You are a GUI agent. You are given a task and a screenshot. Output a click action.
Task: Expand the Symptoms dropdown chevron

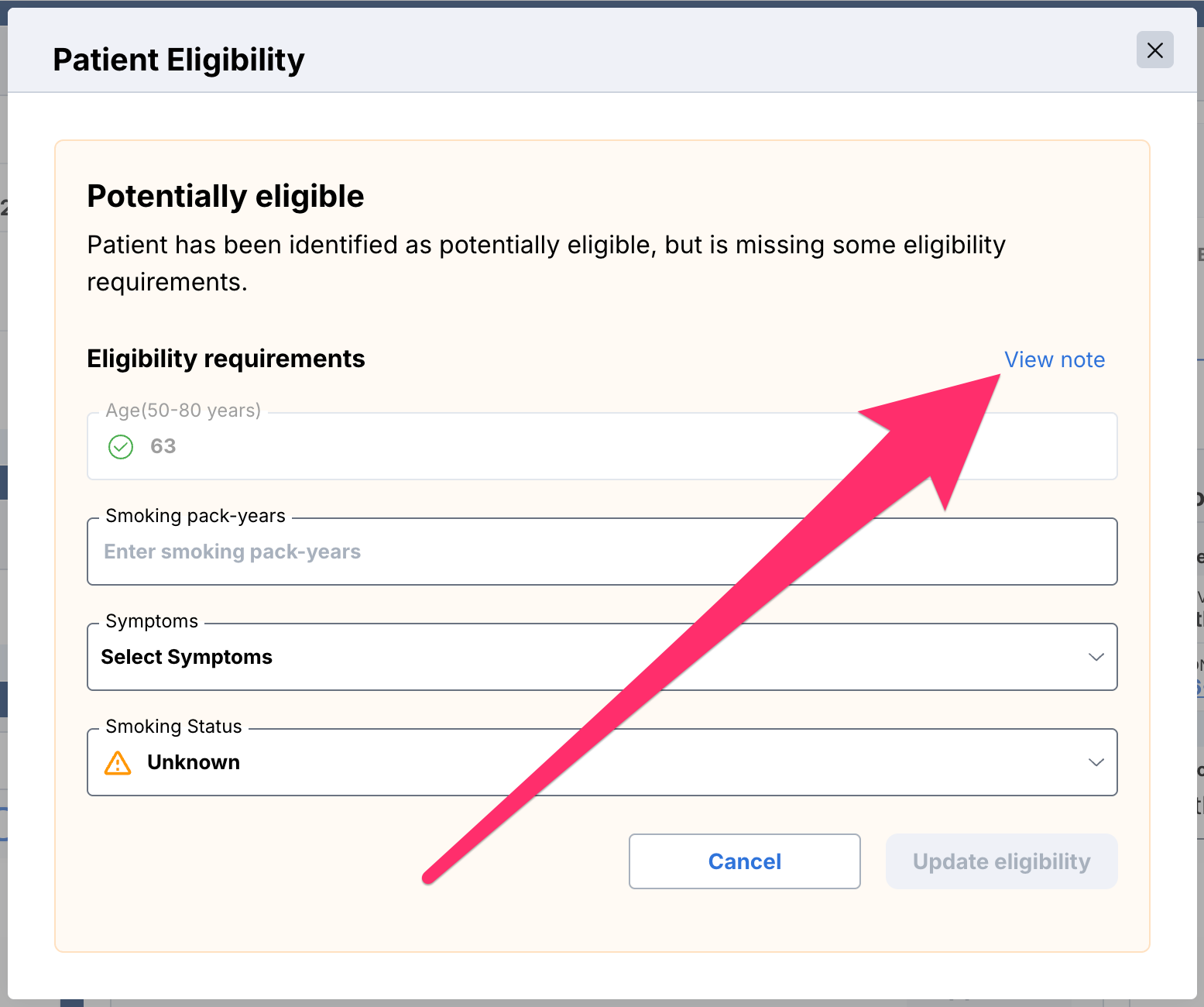click(x=1096, y=657)
